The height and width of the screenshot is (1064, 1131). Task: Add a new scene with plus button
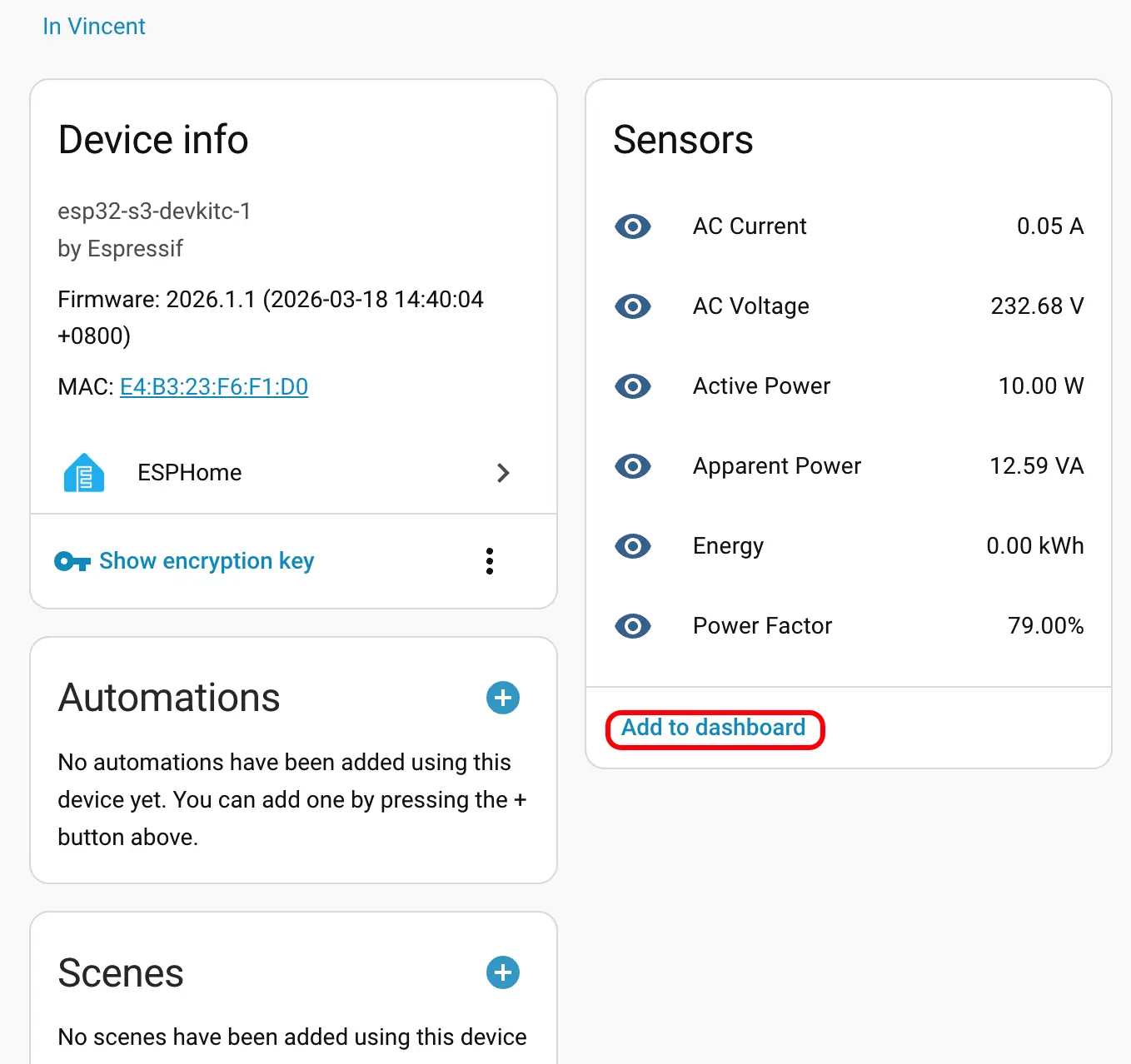[x=503, y=972]
